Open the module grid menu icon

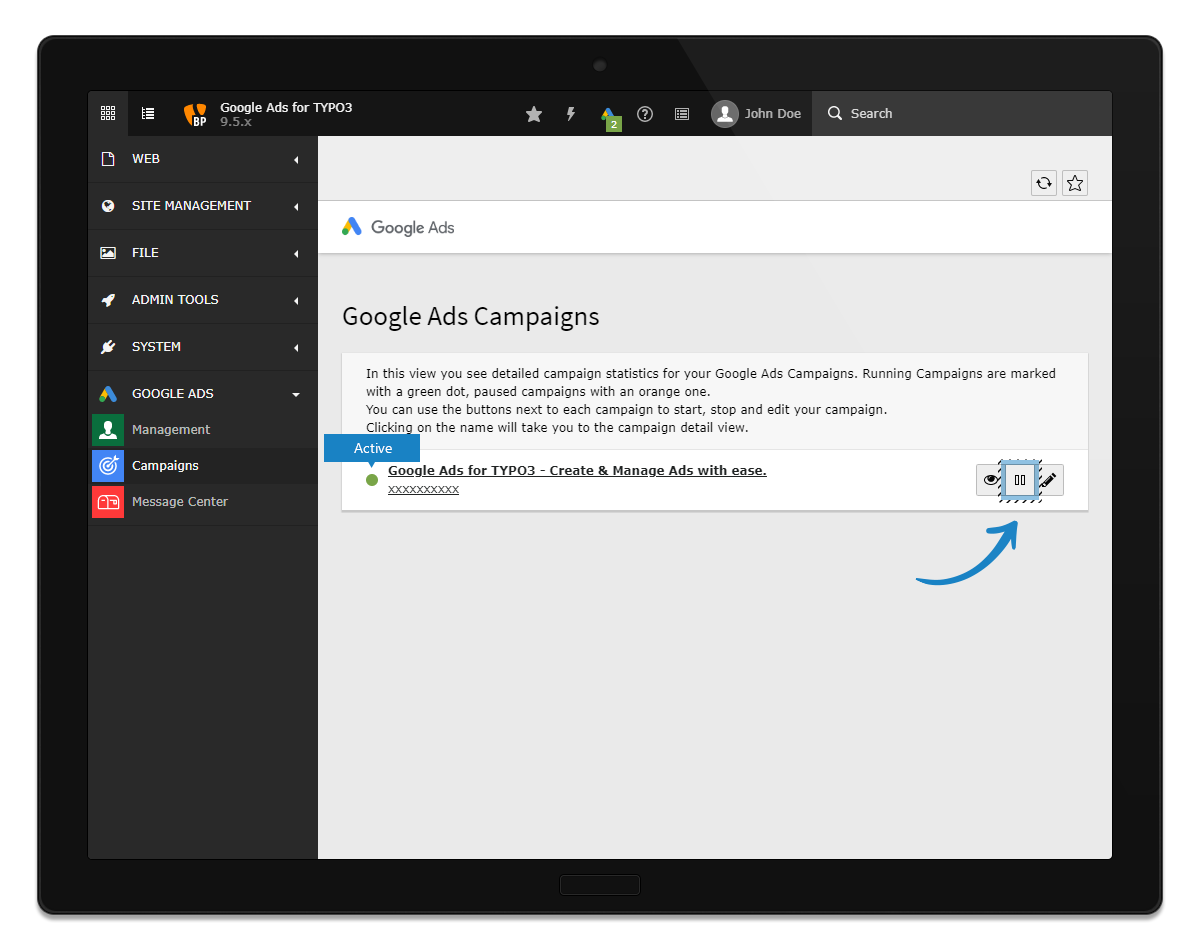coord(108,114)
